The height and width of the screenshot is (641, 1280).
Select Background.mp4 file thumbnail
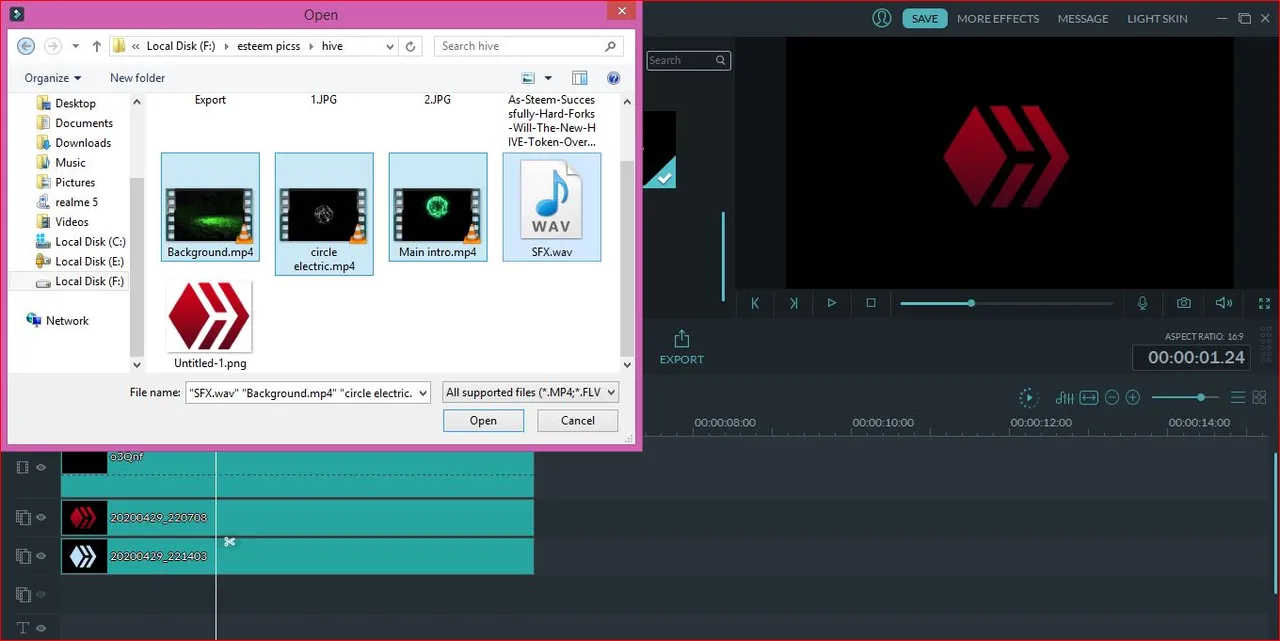coord(210,207)
